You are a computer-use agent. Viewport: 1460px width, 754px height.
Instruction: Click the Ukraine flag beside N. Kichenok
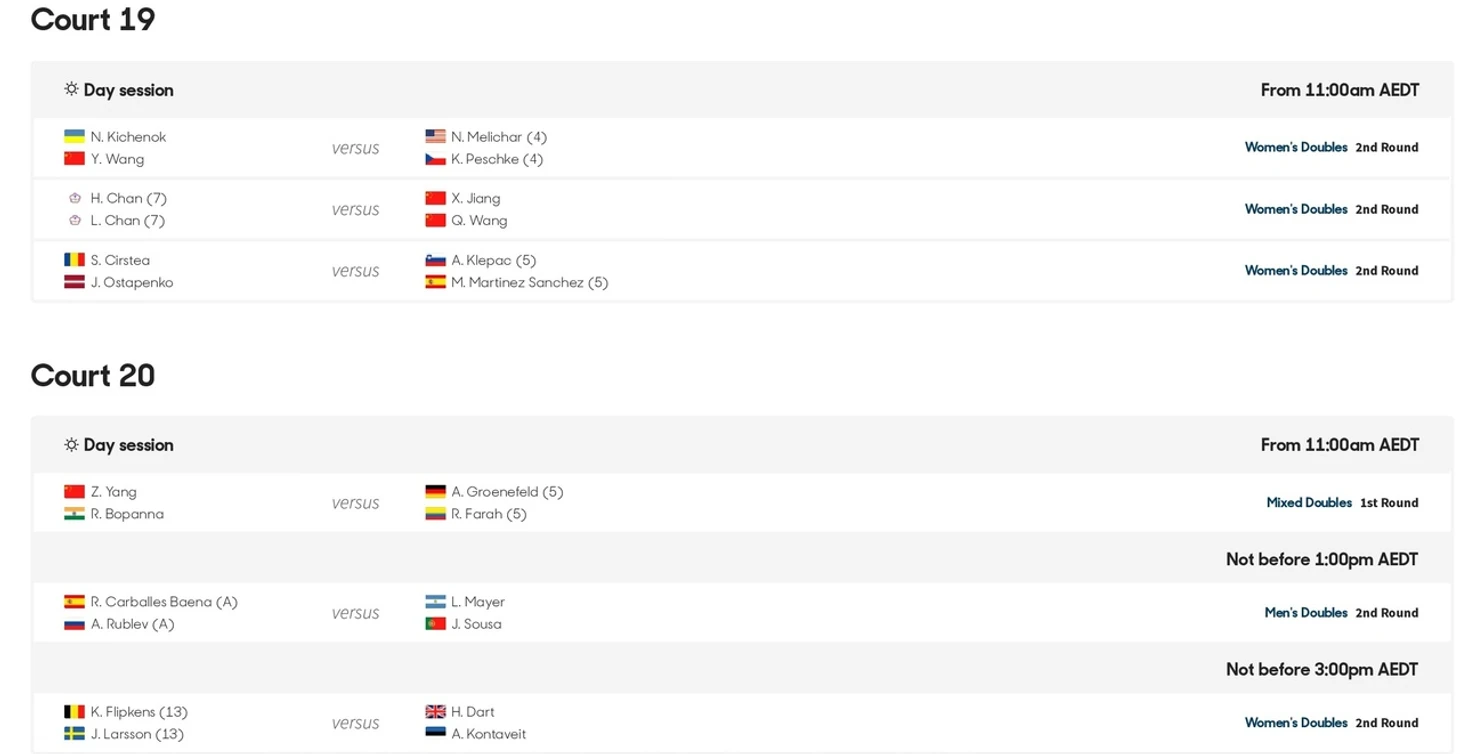point(74,137)
